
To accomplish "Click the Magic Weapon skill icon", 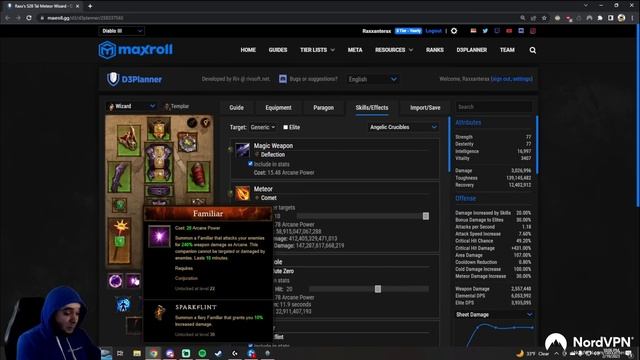I will [x=242, y=150].
